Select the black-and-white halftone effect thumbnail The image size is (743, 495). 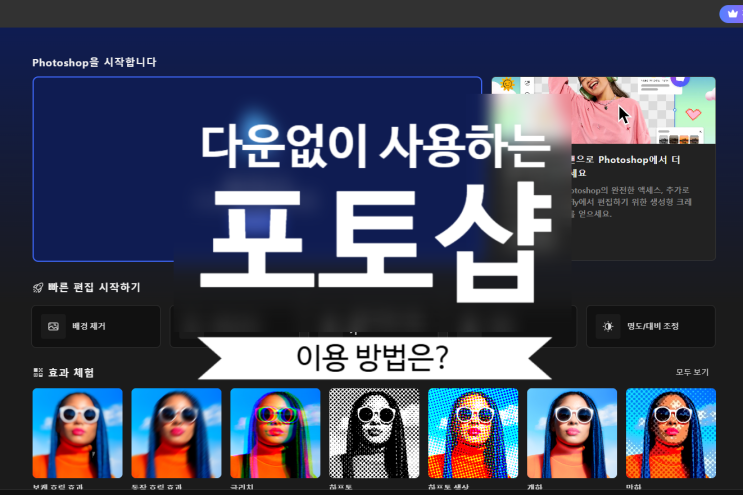click(x=374, y=433)
